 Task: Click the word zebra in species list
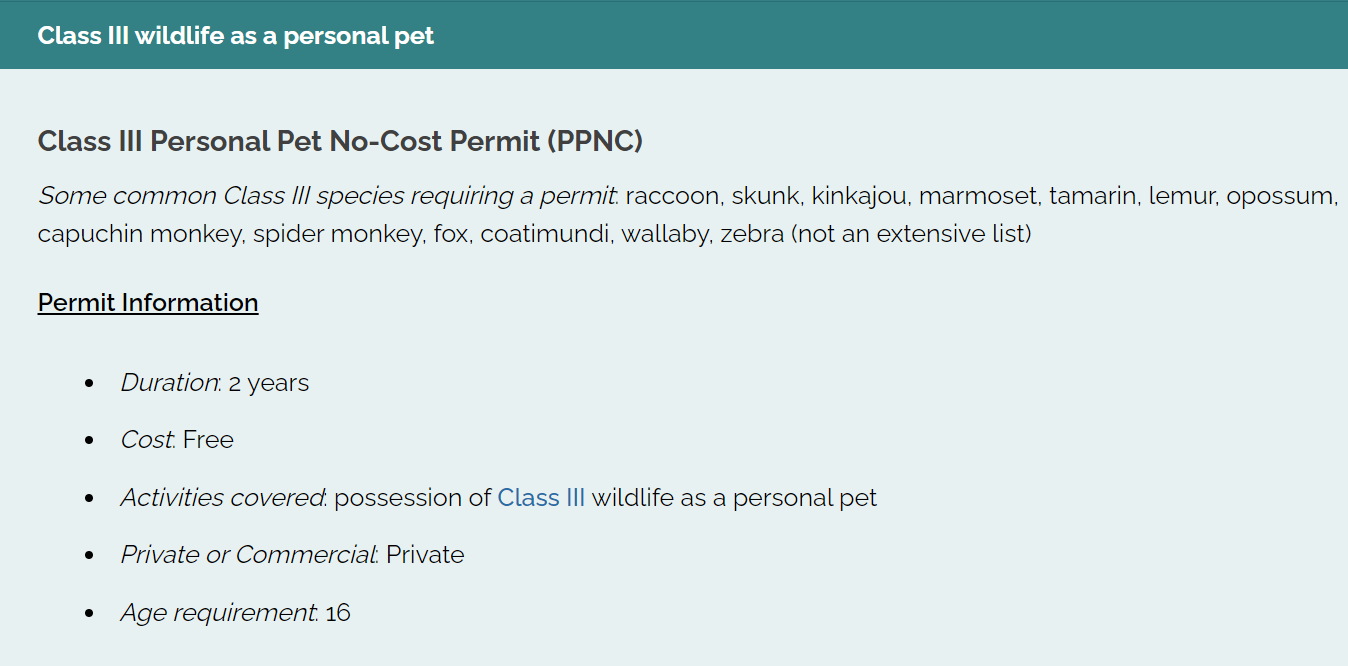click(x=752, y=235)
